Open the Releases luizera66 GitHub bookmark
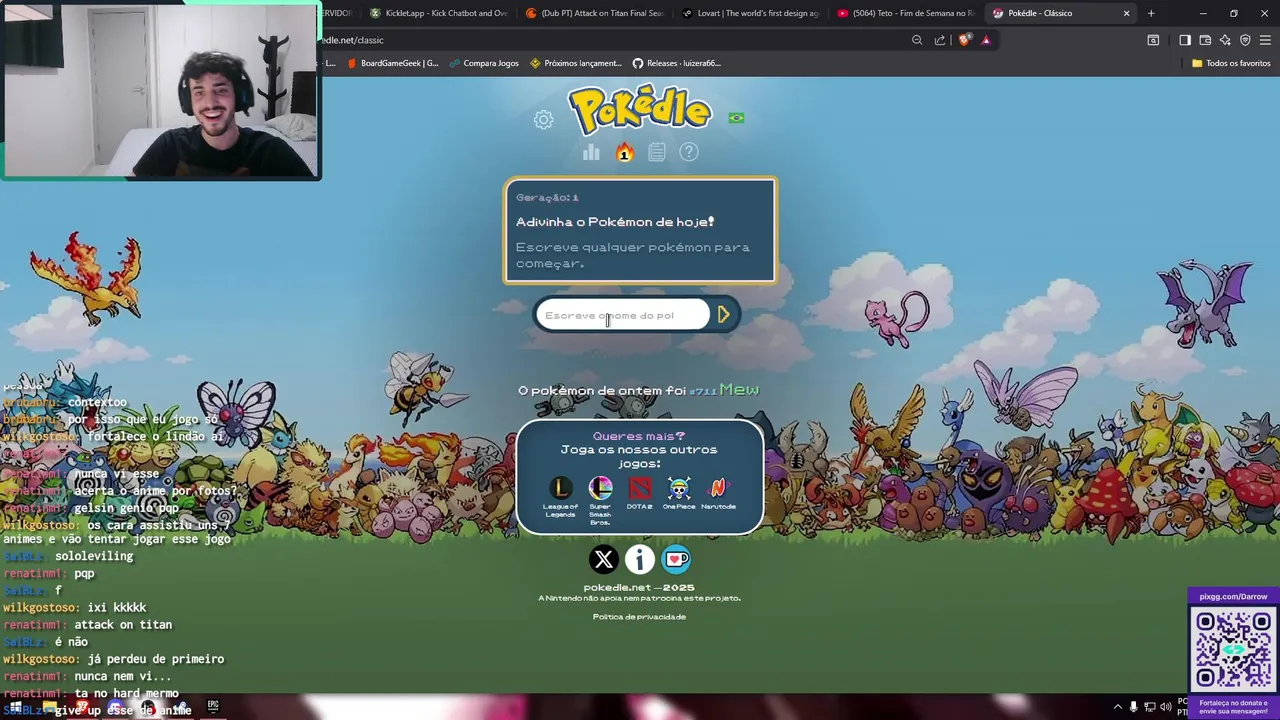 click(x=677, y=63)
